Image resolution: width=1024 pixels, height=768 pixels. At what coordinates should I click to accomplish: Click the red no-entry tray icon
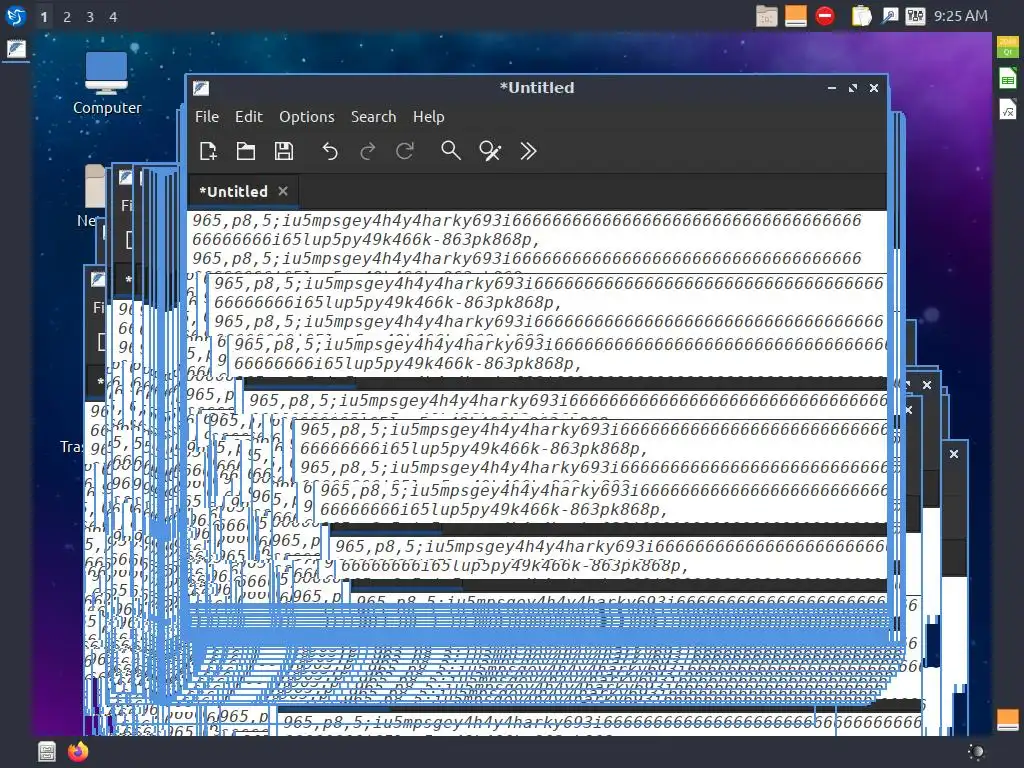825,16
